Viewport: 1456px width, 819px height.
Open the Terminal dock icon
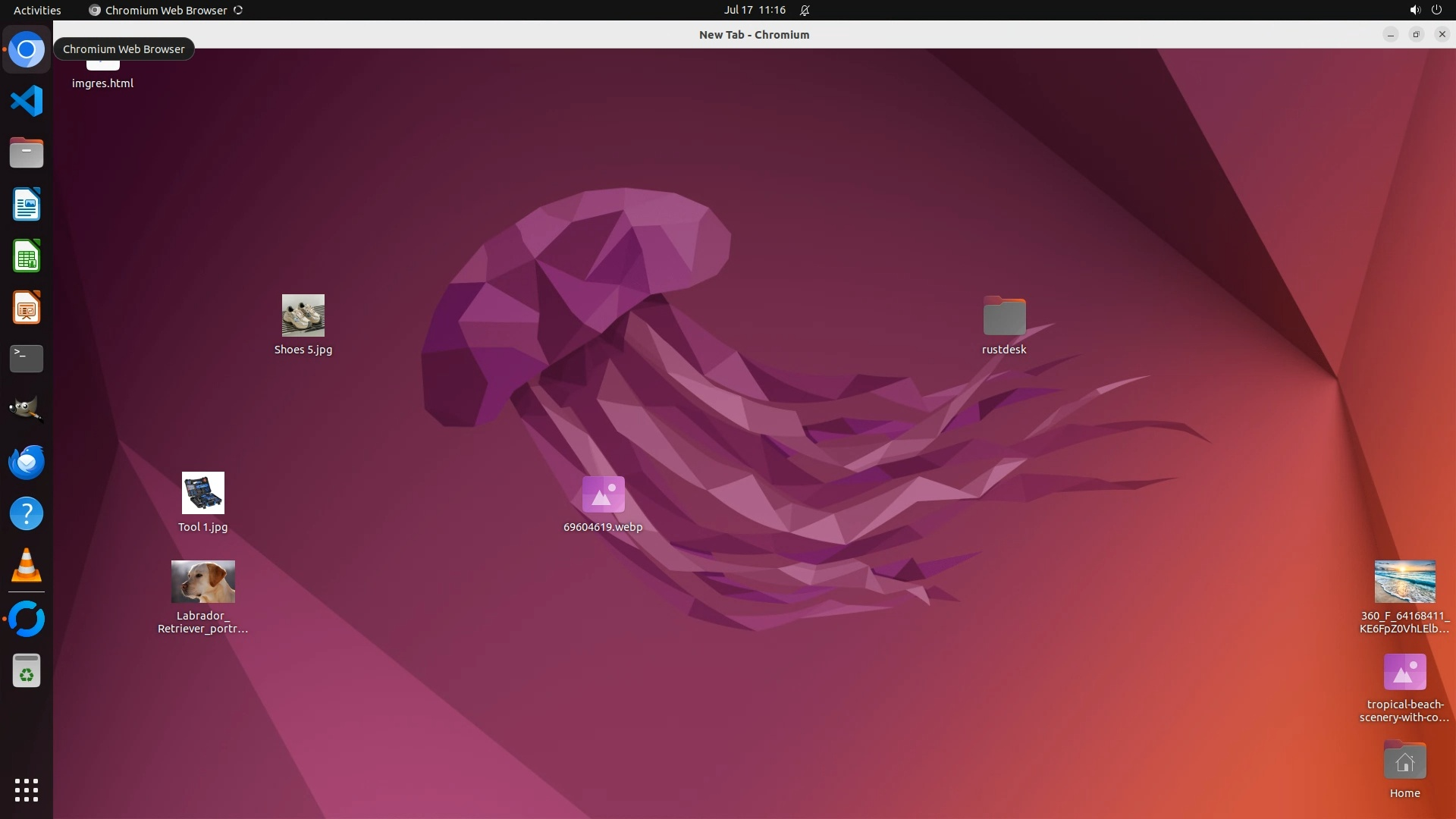[x=27, y=359]
